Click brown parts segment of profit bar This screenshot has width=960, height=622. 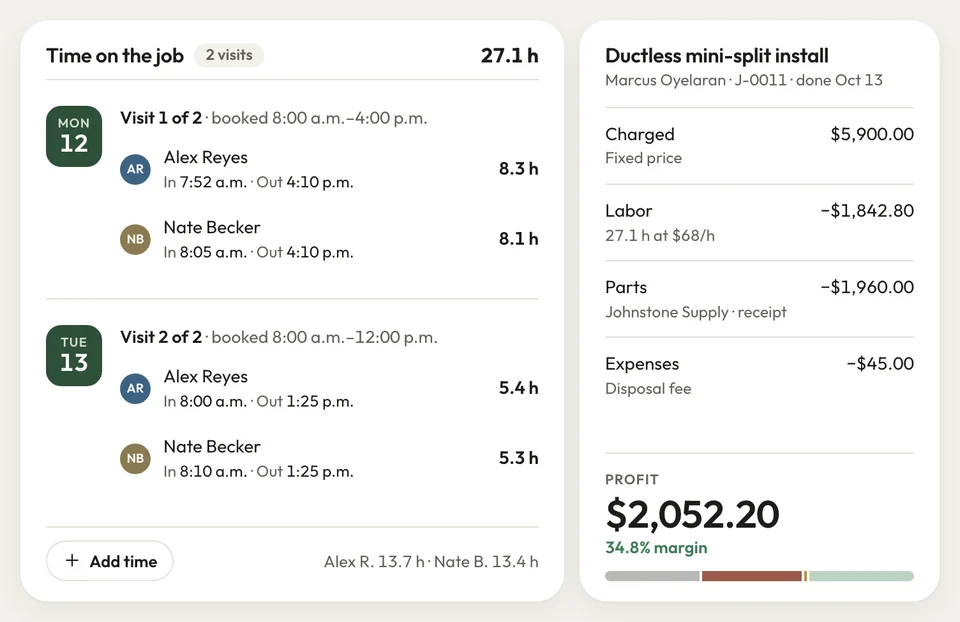click(752, 576)
